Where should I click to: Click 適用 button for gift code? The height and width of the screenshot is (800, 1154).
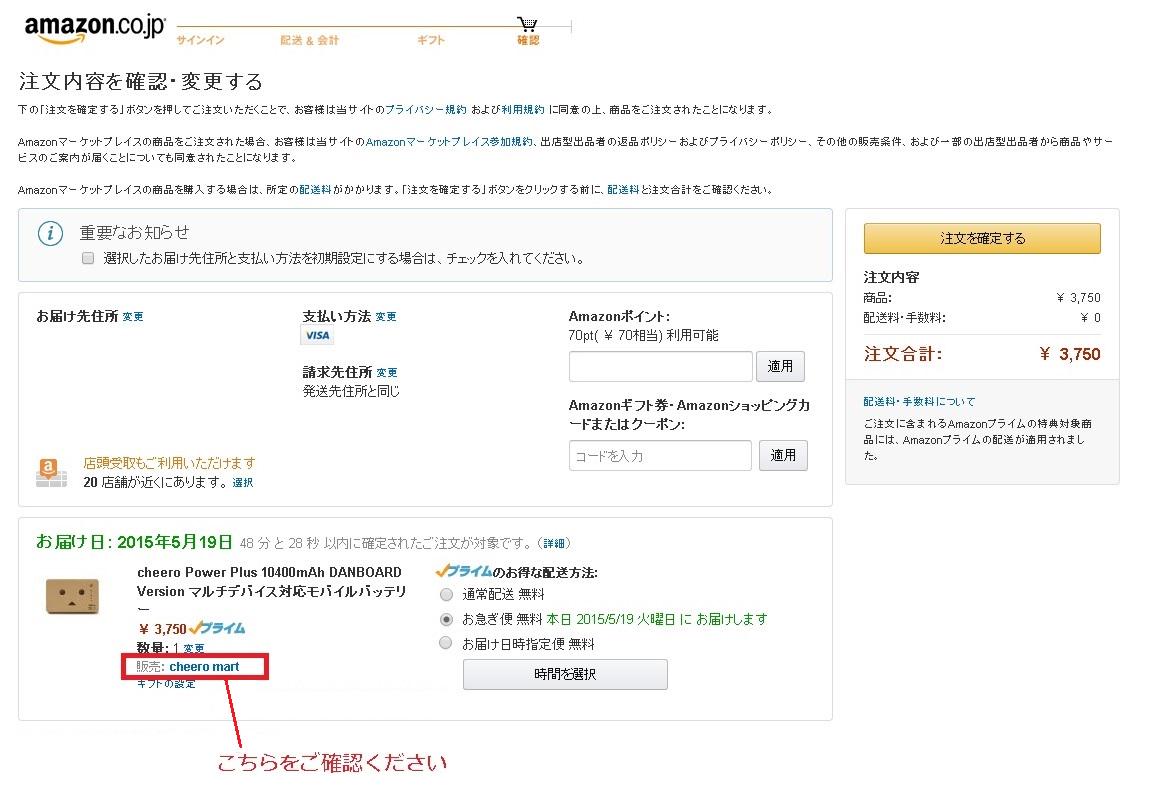point(783,456)
